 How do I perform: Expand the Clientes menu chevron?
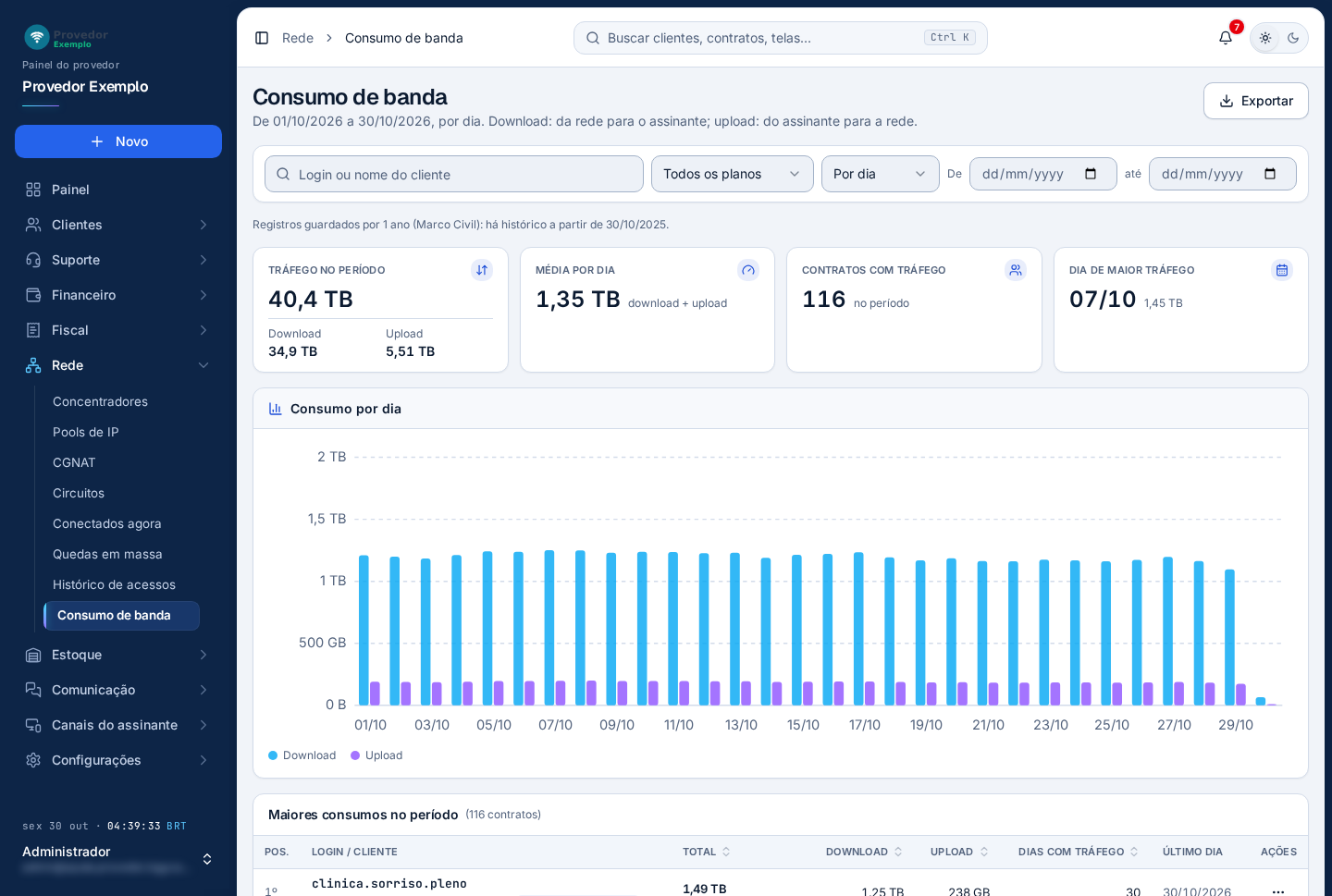click(203, 225)
